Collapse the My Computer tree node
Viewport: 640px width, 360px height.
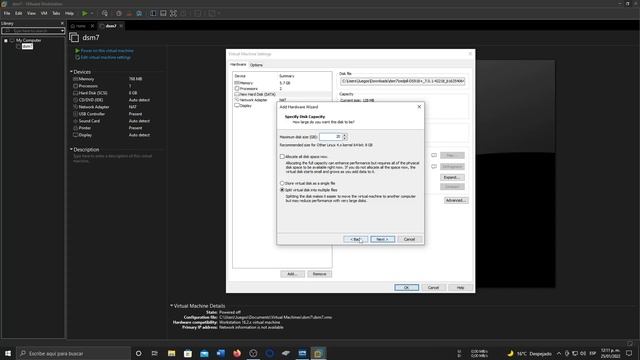[6, 41]
